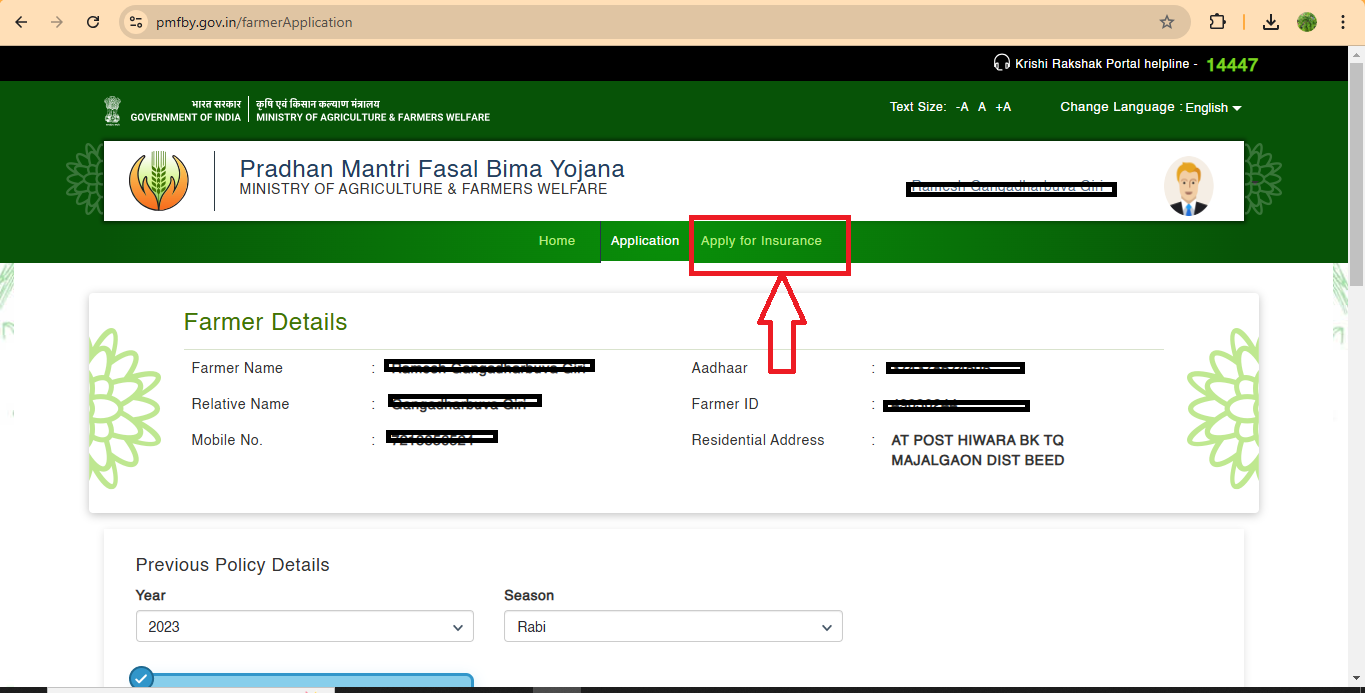
Task: Reload the page using the refresh icon
Action: (x=92, y=21)
